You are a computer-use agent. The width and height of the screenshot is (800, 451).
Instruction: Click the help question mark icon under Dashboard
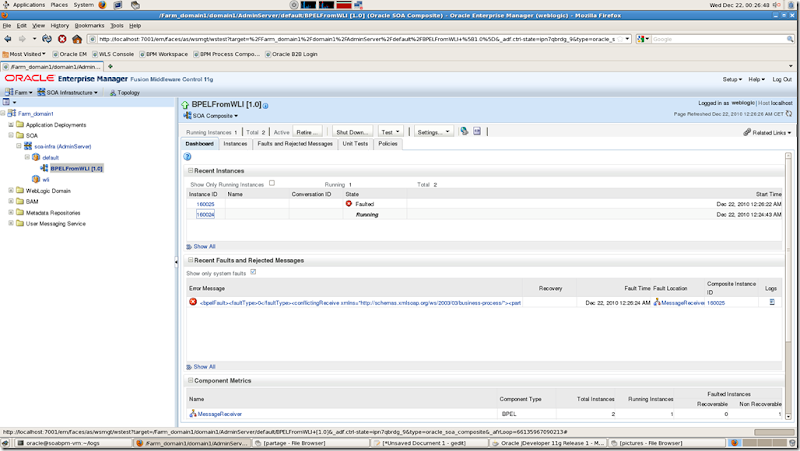tap(187, 157)
